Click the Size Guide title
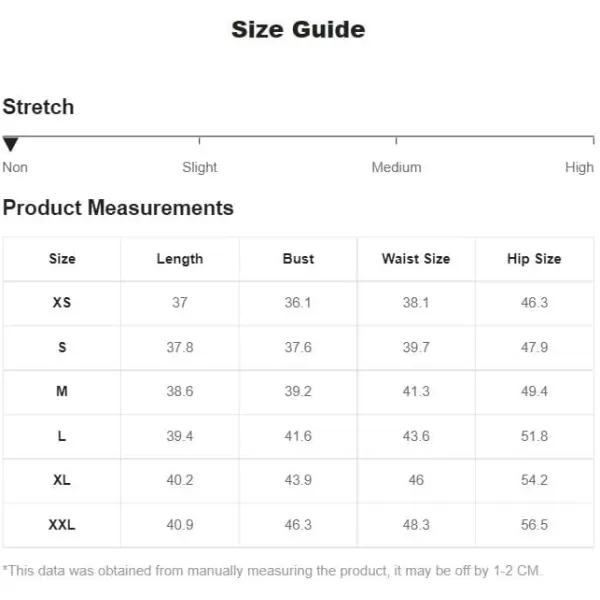Image resolution: width=600 pixels, height=600 pixels. pos(298,29)
